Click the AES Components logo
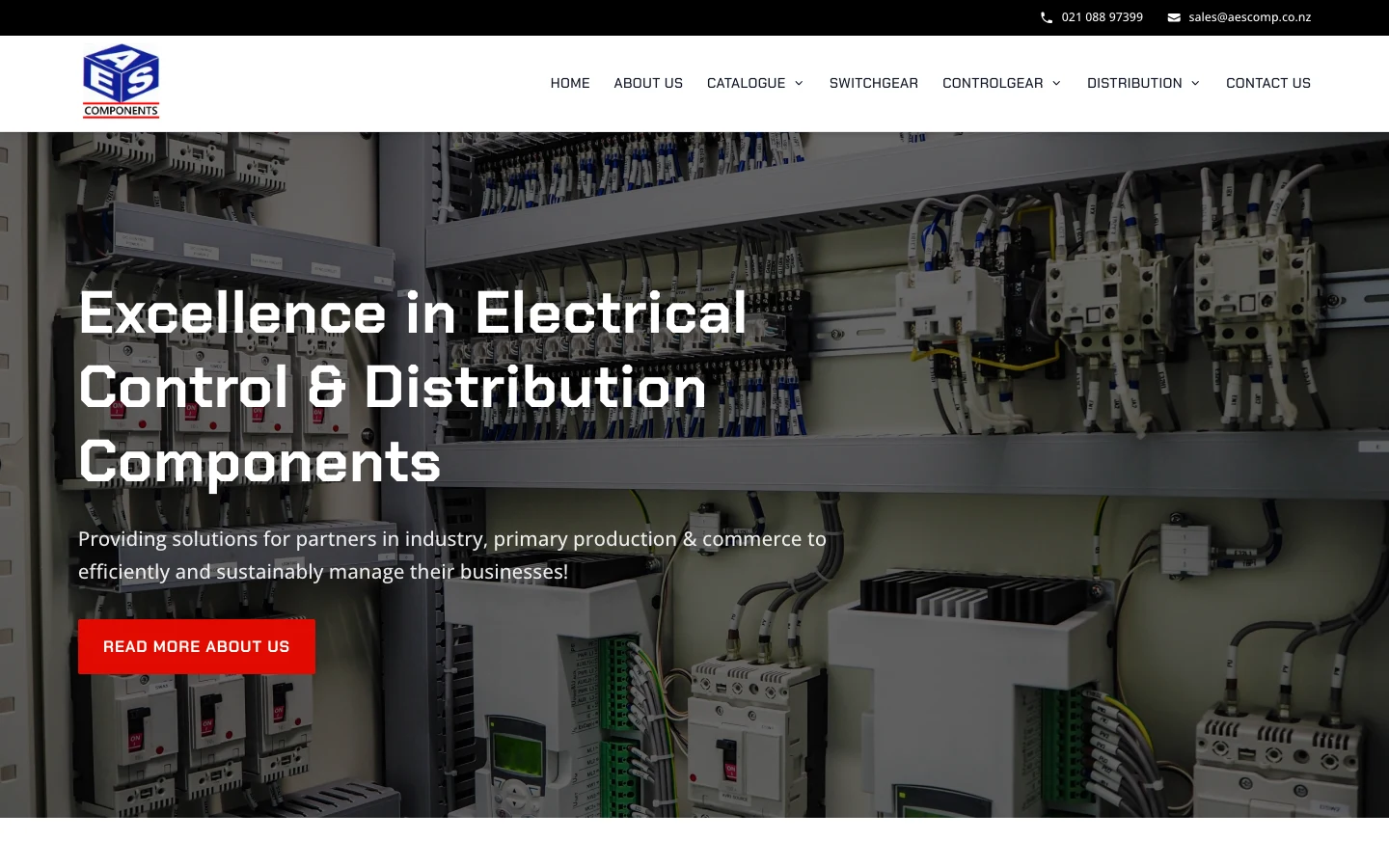Screen dimensions: 1389x868 pyautogui.click(x=121, y=81)
